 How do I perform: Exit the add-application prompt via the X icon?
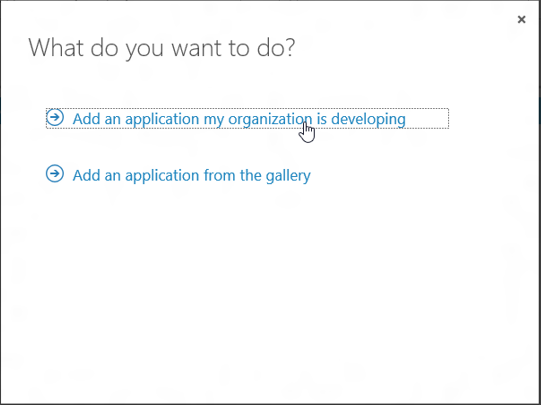click(x=521, y=20)
